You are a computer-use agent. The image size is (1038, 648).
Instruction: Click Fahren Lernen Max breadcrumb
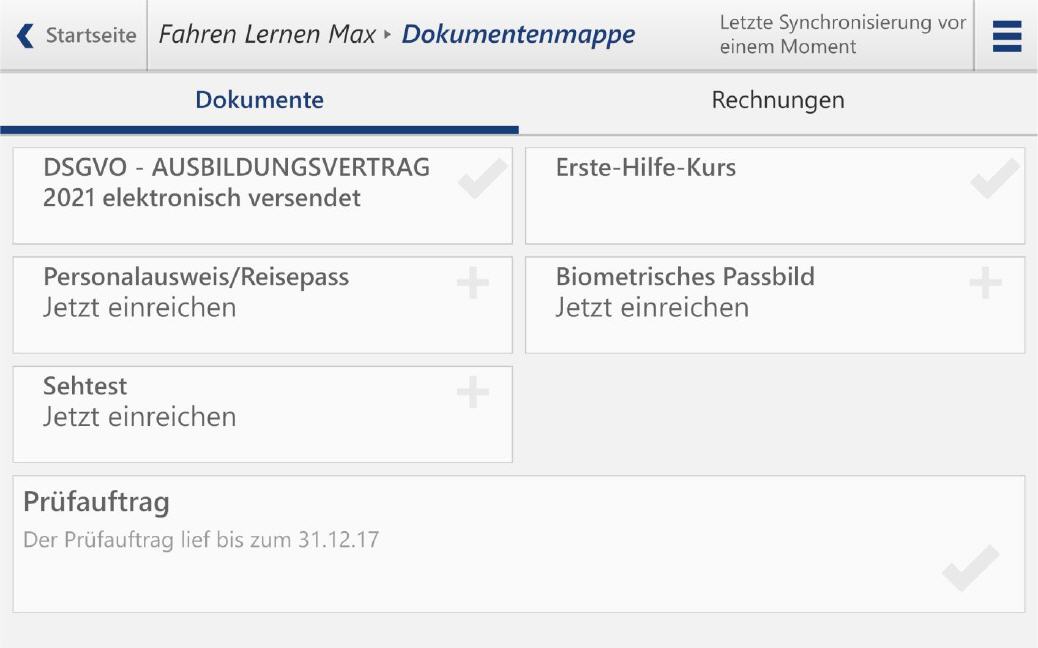(x=267, y=35)
